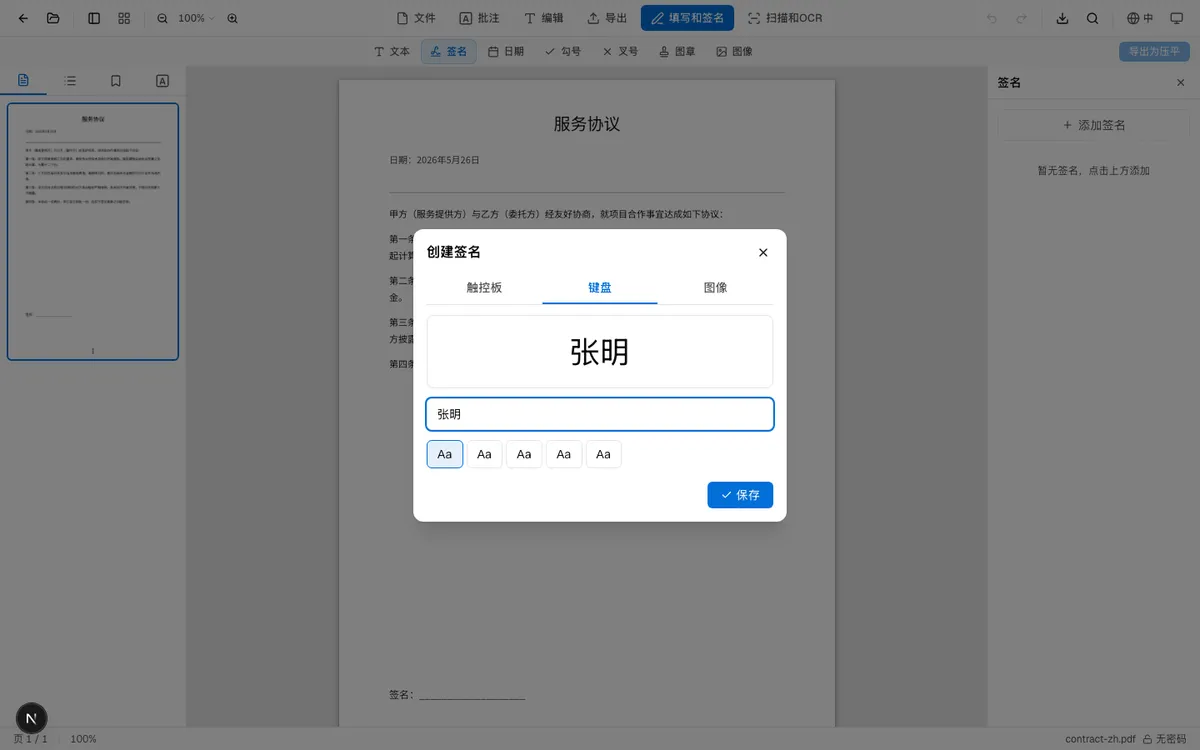Open the language globe selector 中
Image resolution: width=1200 pixels, height=750 pixels.
click(x=1140, y=18)
